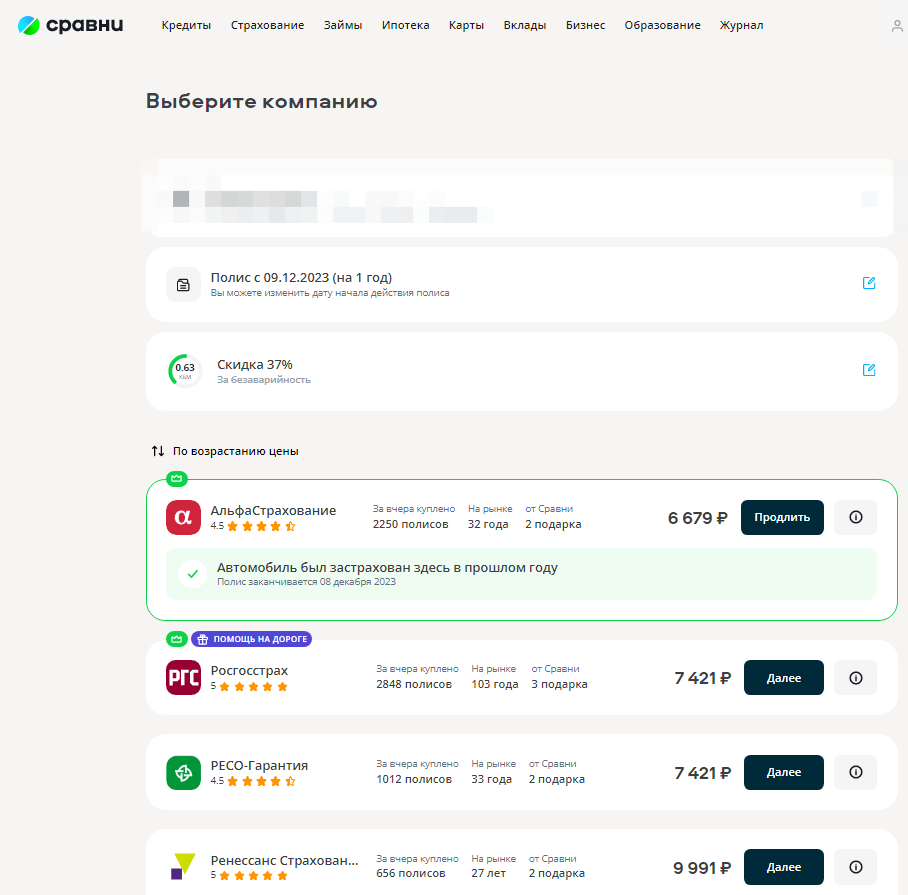
Task: Open the Ипотека menu
Action: click(405, 25)
